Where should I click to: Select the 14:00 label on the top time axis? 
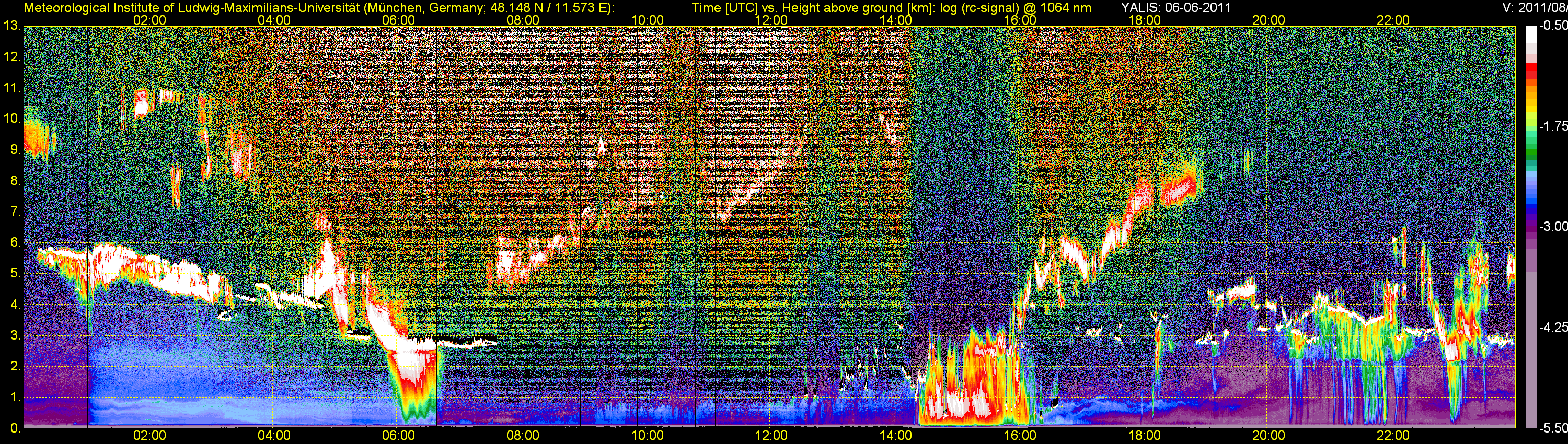coord(895,20)
